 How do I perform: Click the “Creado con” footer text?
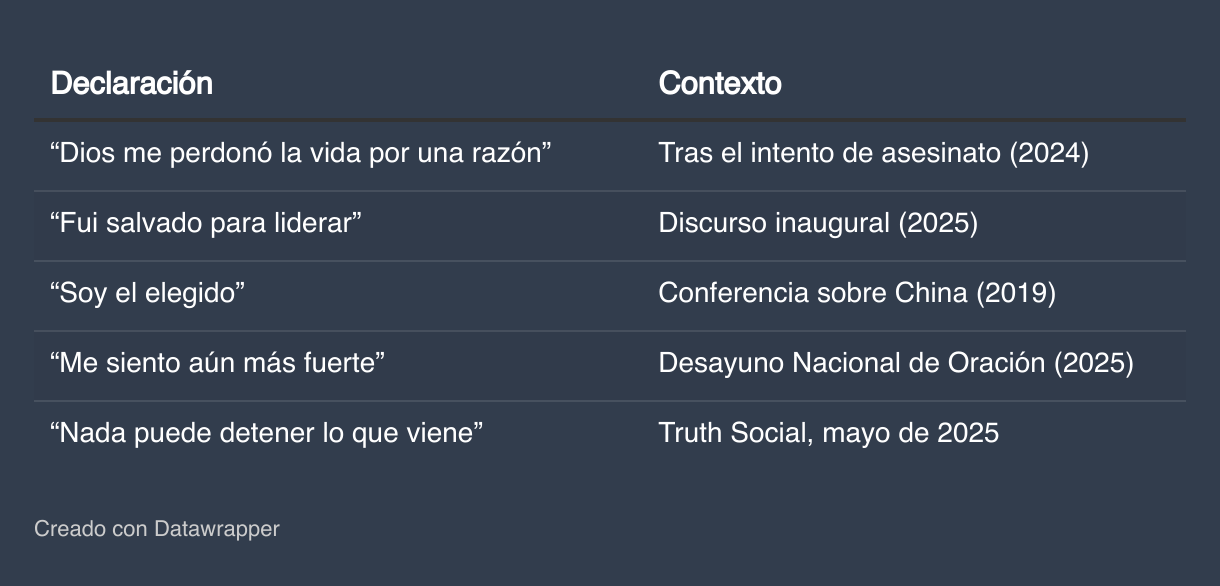coord(90,528)
